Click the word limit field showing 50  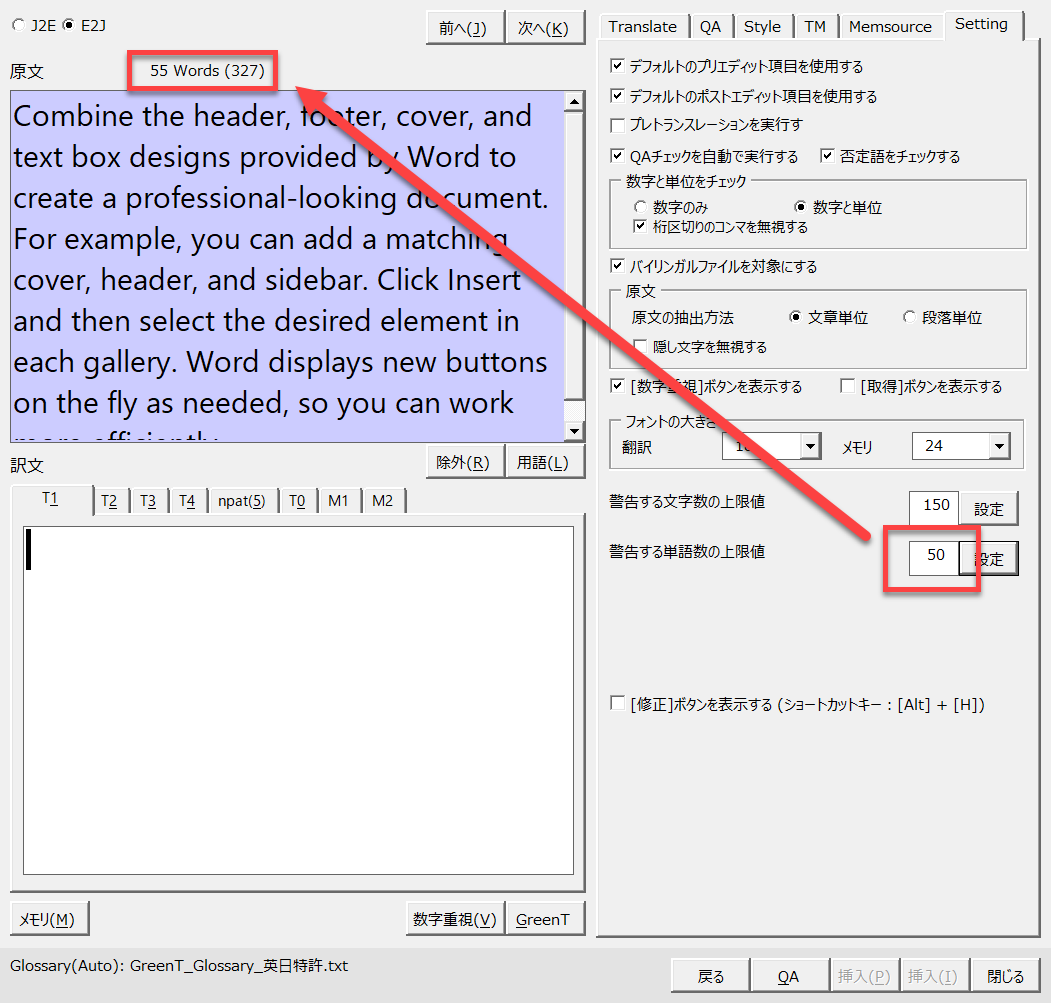[x=934, y=556]
